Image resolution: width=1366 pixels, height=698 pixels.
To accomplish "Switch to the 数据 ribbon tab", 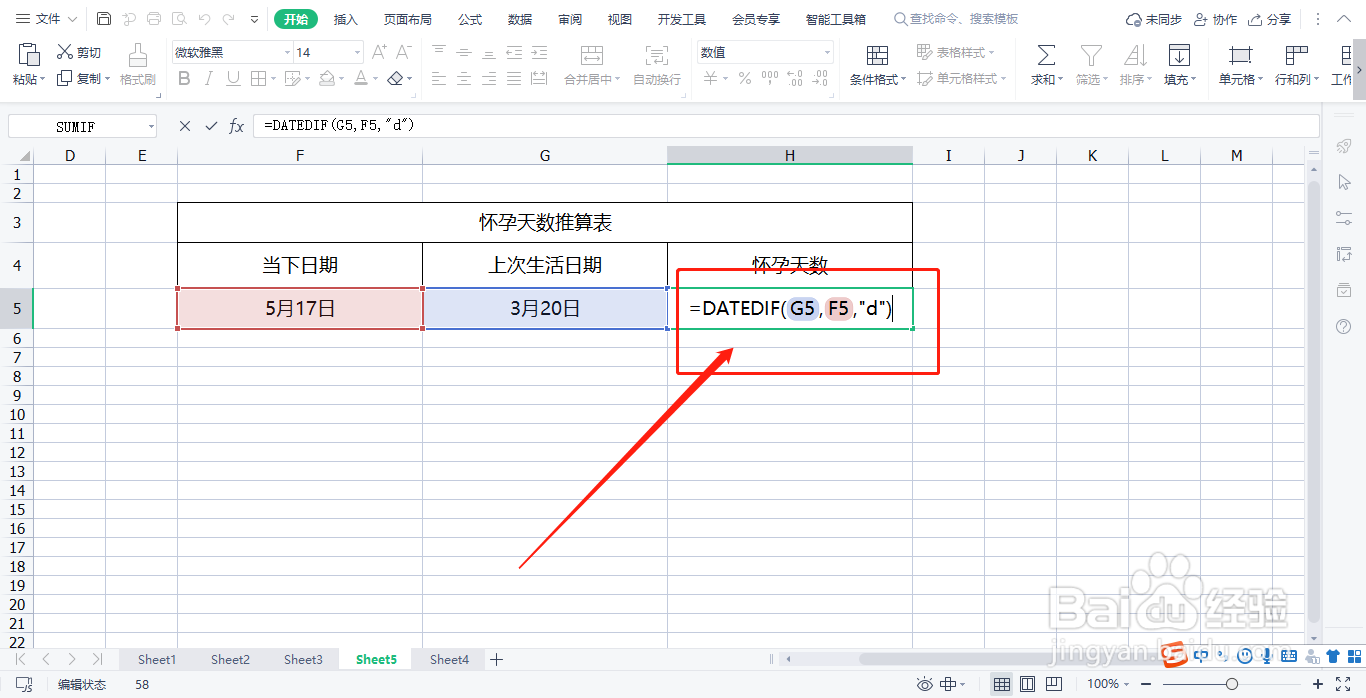I will coord(518,18).
